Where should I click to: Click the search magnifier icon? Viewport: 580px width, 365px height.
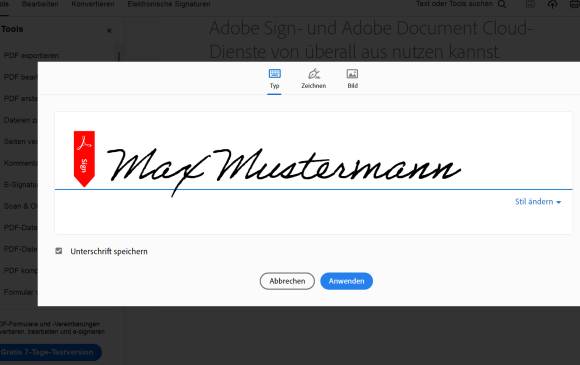(502, 4)
